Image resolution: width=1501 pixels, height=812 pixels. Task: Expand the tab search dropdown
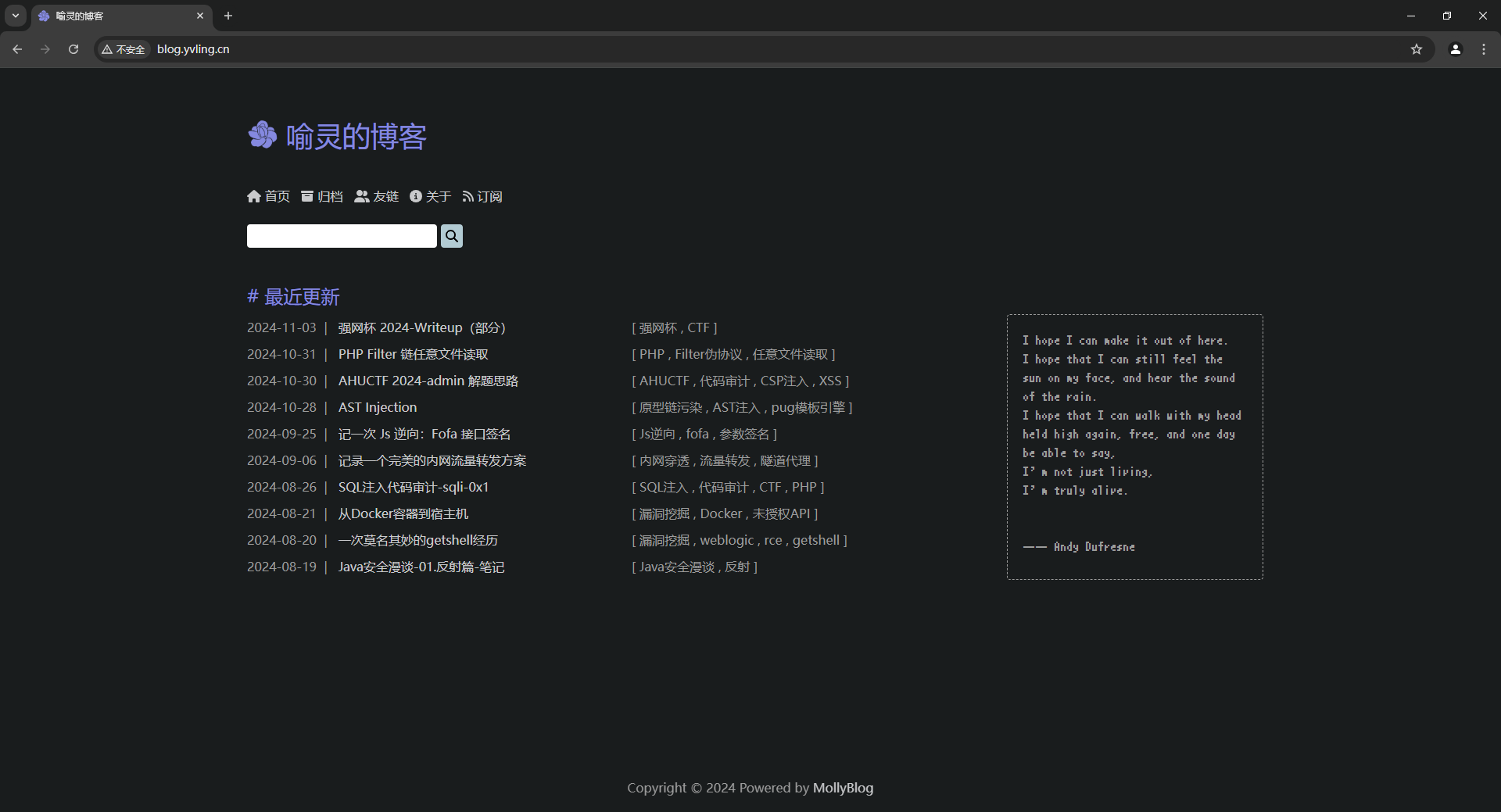[15, 16]
